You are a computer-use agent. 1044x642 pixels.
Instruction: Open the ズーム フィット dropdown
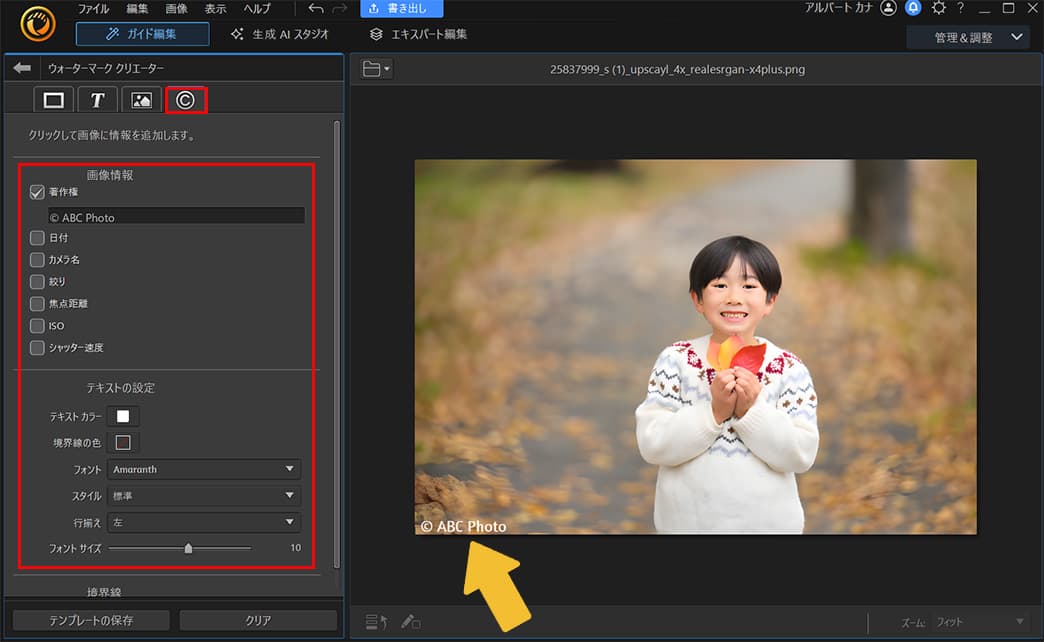click(x=979, y=622)
